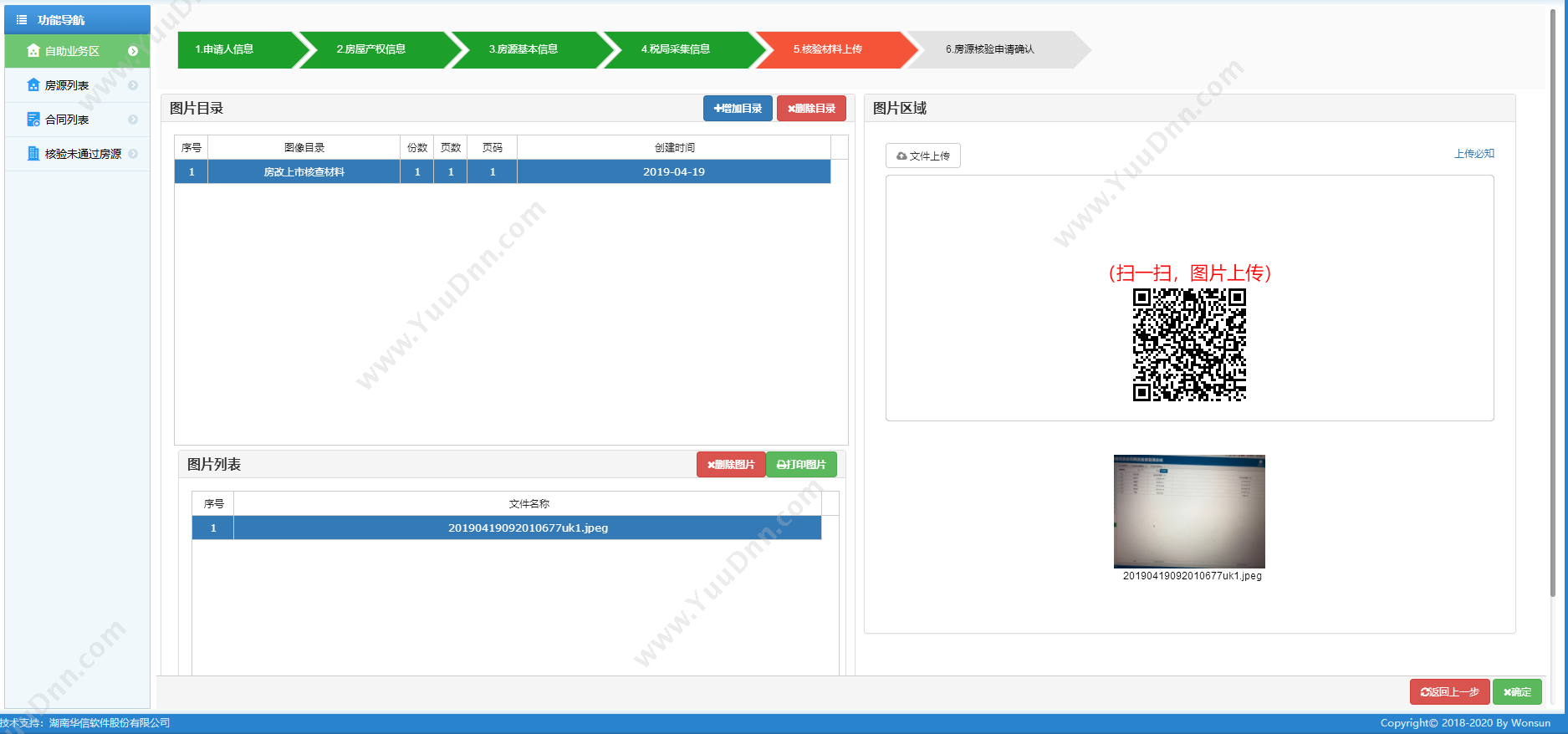Expand the 房源列表 chevron arrow
The width and height of the screenshot is (1568, 734).
coord(133,85)
